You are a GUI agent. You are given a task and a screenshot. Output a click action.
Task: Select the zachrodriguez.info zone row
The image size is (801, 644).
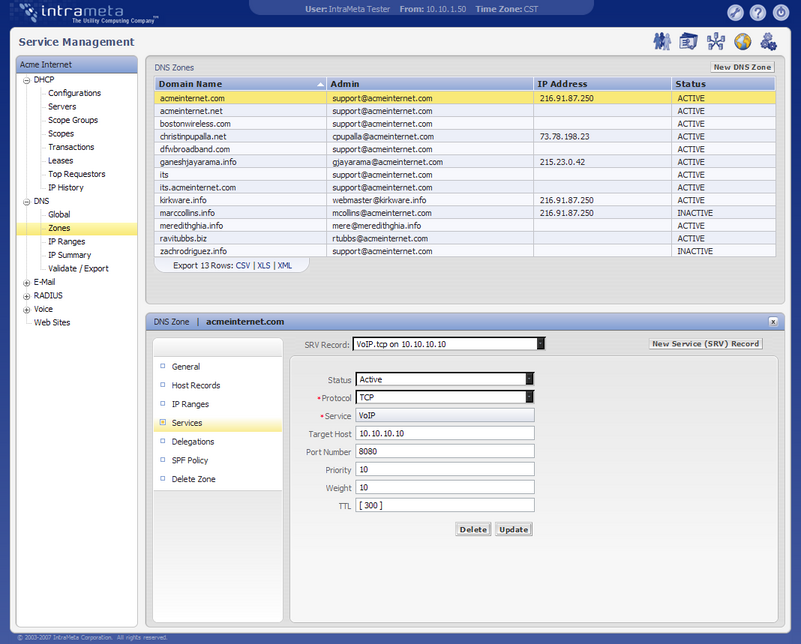(x=465, y=251)
